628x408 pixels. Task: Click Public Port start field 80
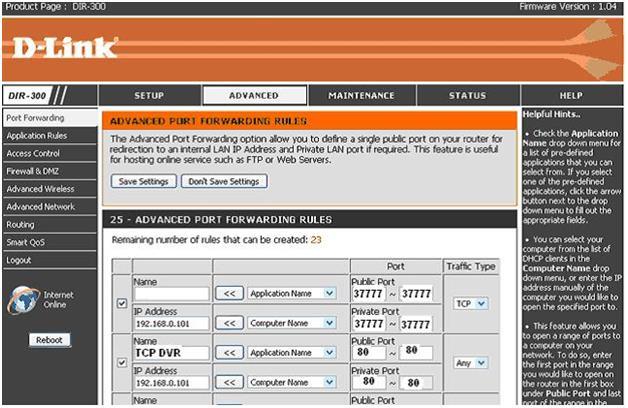(x=368, y=352)
